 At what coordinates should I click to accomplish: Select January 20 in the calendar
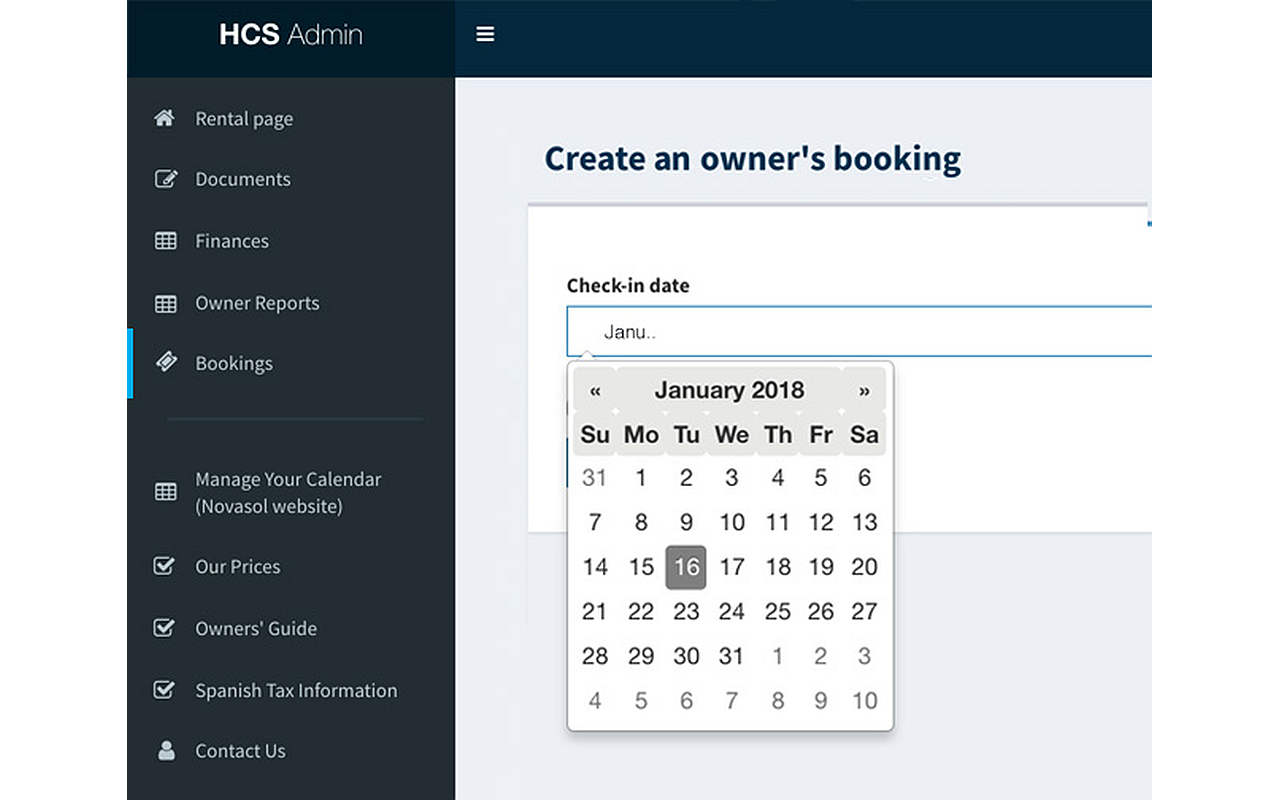coord(864,567)
